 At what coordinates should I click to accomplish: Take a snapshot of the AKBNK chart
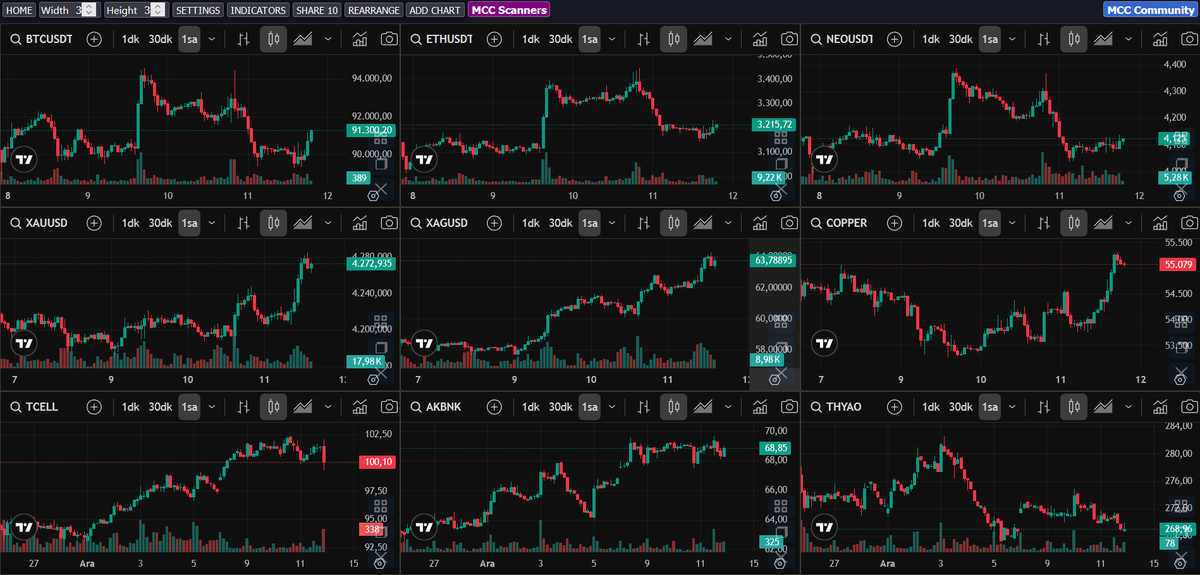(788, 407)
